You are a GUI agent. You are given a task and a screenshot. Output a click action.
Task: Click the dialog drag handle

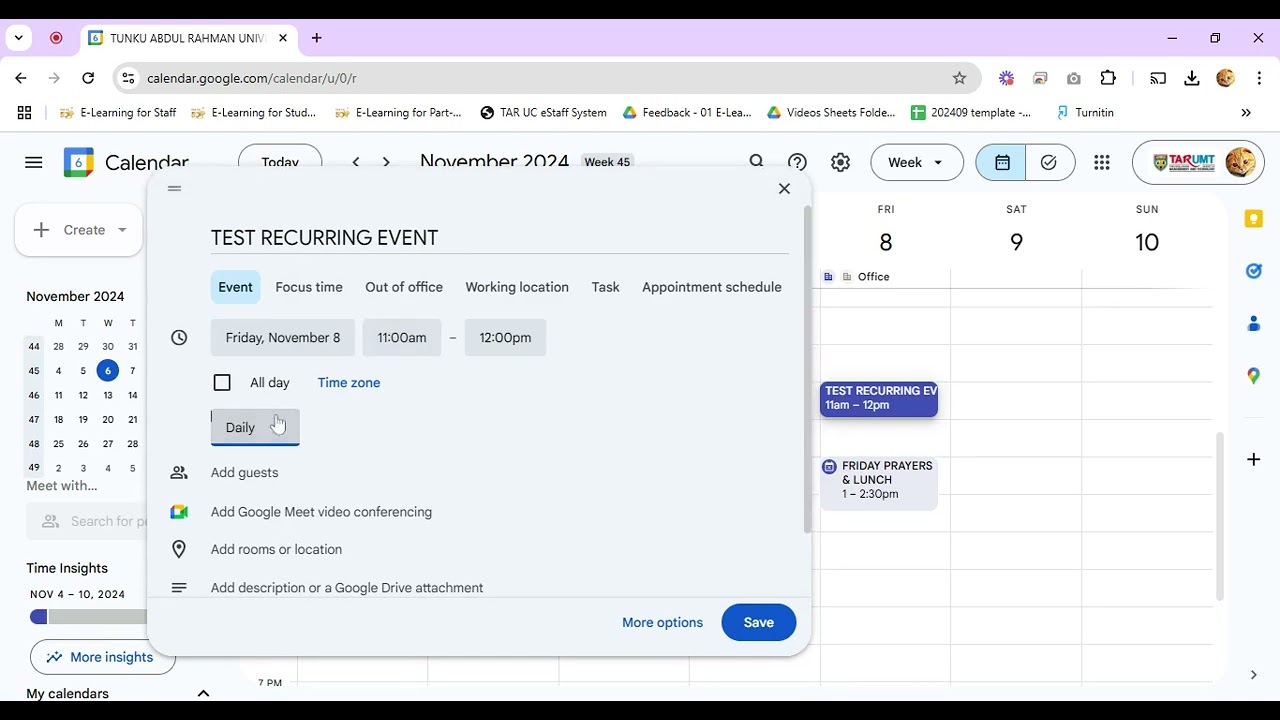point(175,188)
